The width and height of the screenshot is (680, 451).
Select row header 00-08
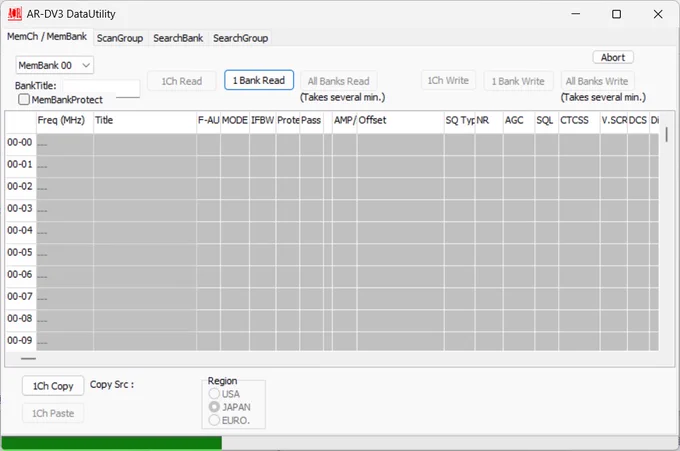(x=20, y=319)
